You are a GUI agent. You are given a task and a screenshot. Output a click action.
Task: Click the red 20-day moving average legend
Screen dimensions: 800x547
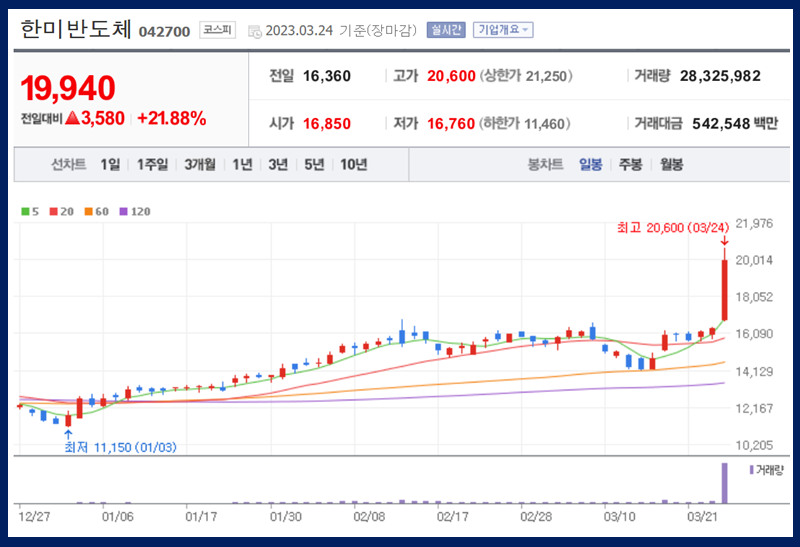[x=61, y=211]
